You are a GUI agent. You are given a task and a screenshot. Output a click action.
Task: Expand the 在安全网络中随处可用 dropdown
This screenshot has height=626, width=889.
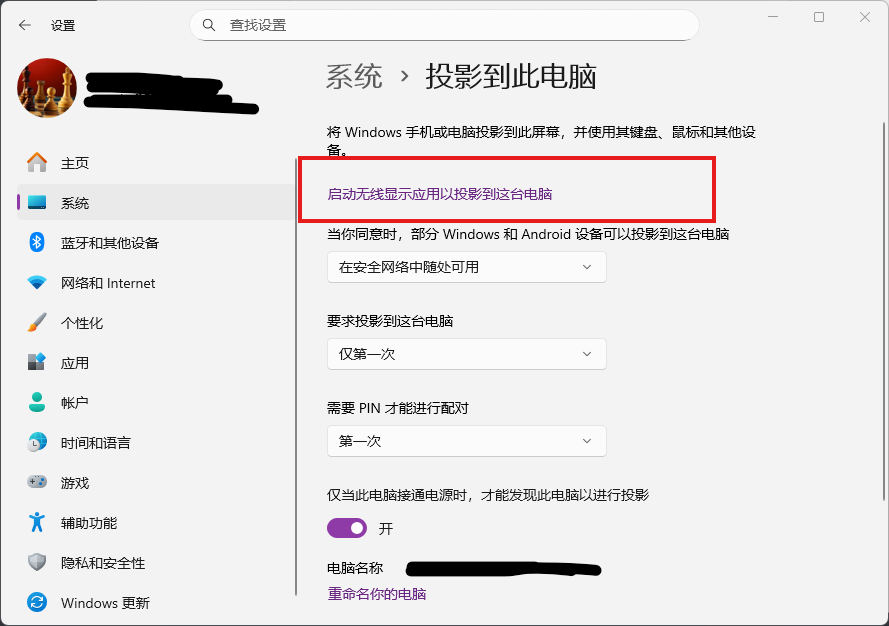466,267
